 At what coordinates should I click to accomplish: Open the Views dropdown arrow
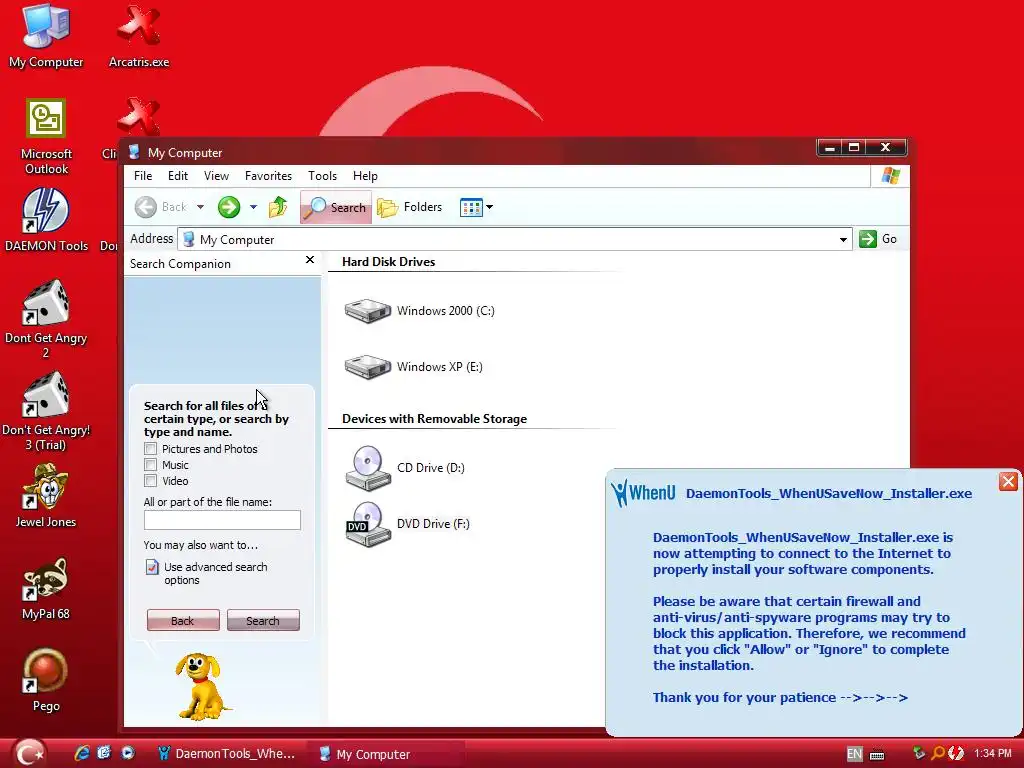[x=489, y=207]
